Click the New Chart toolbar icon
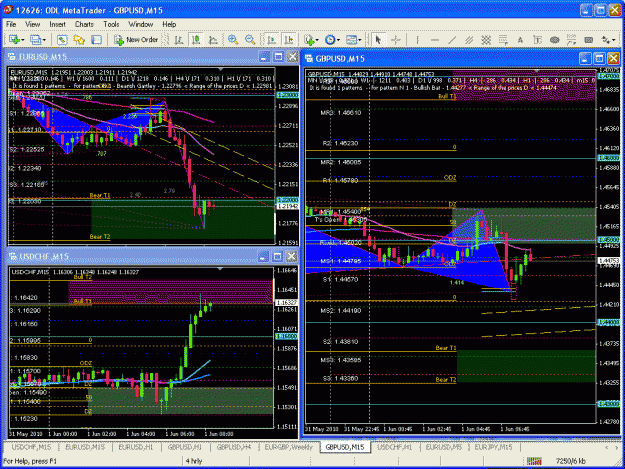625x469 pixels. (14, 39)
